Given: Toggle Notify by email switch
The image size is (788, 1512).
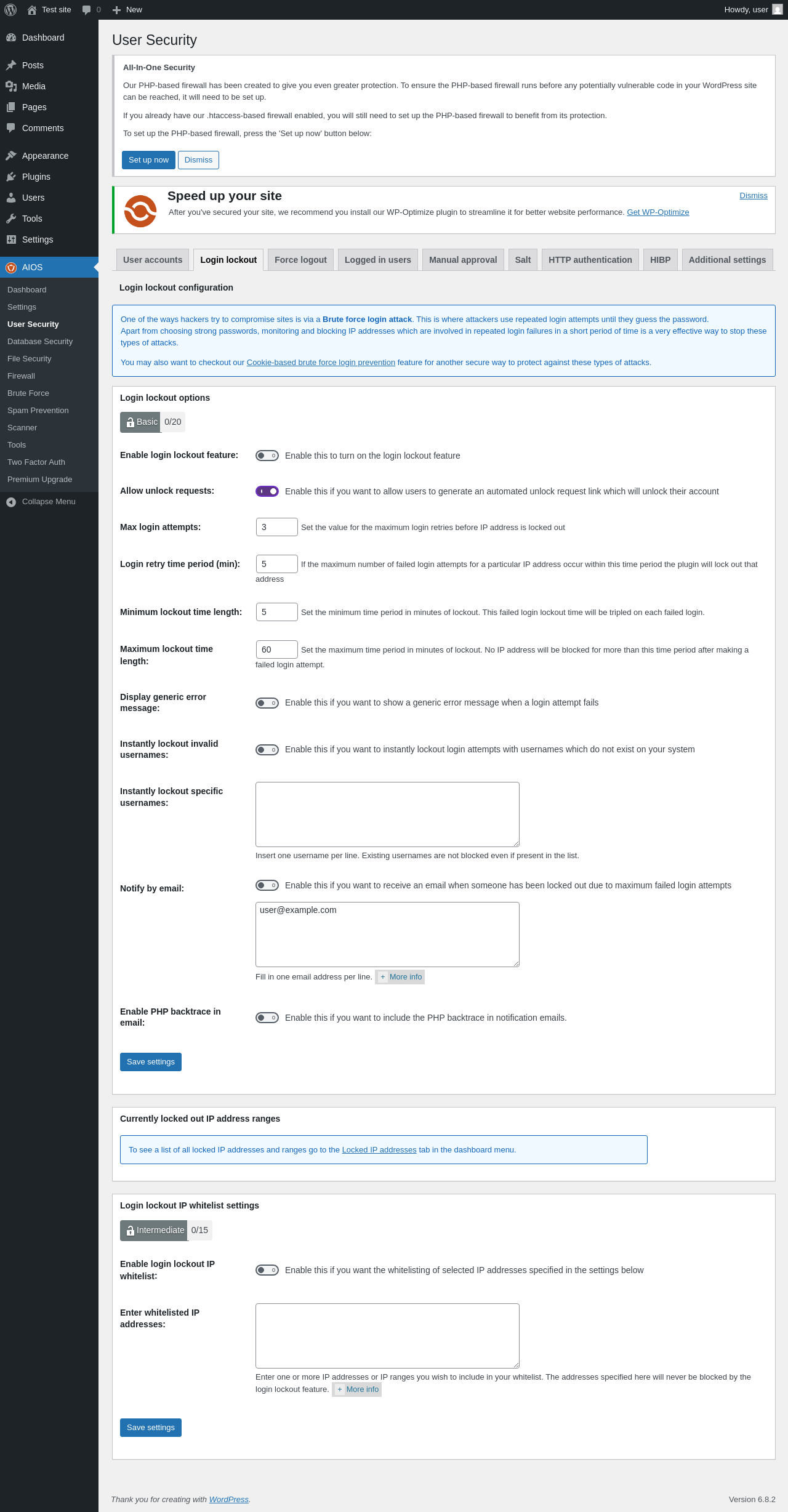Looking at the screenshot, I should (x=267, y=885).
